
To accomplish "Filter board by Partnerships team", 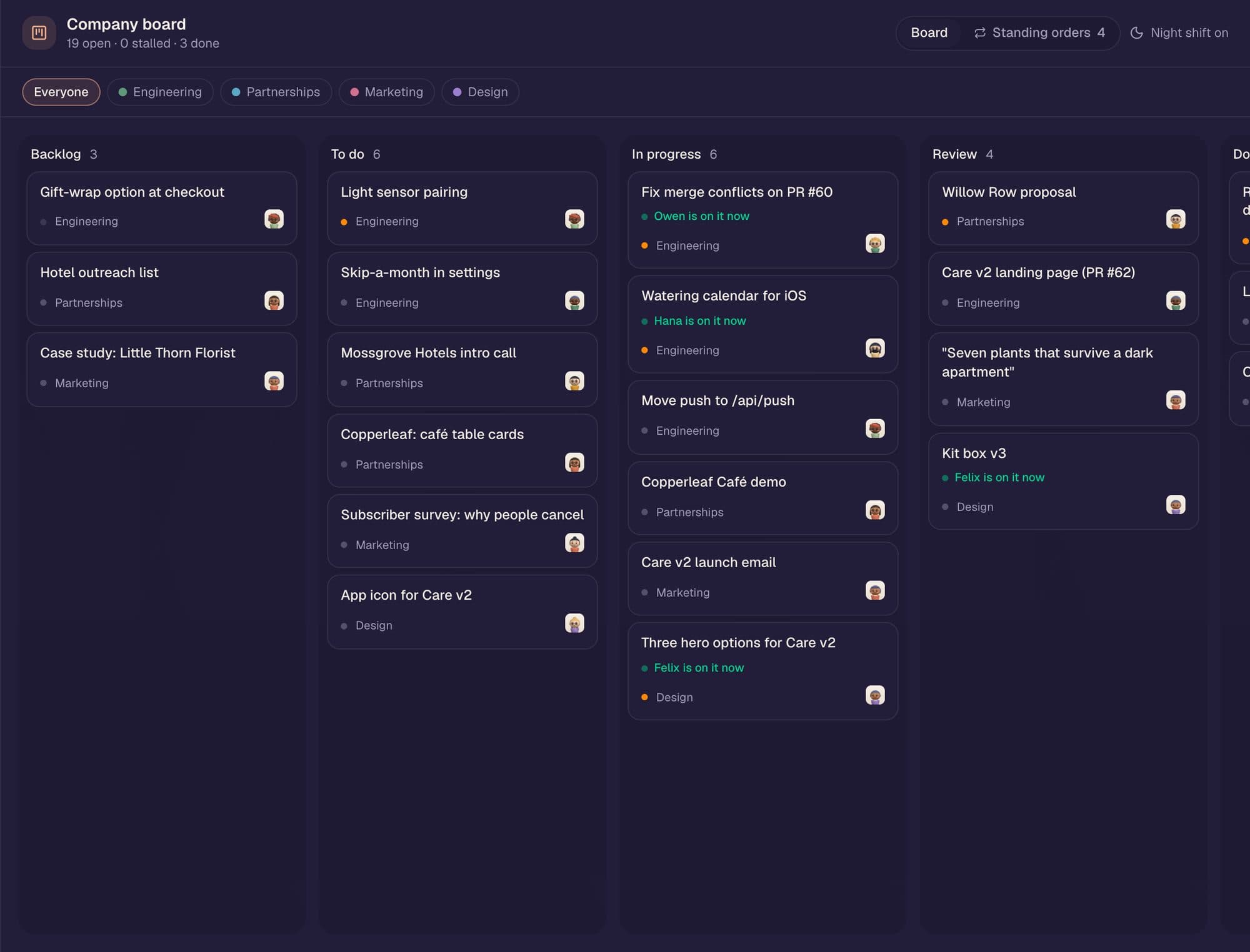I will point(276,92).
